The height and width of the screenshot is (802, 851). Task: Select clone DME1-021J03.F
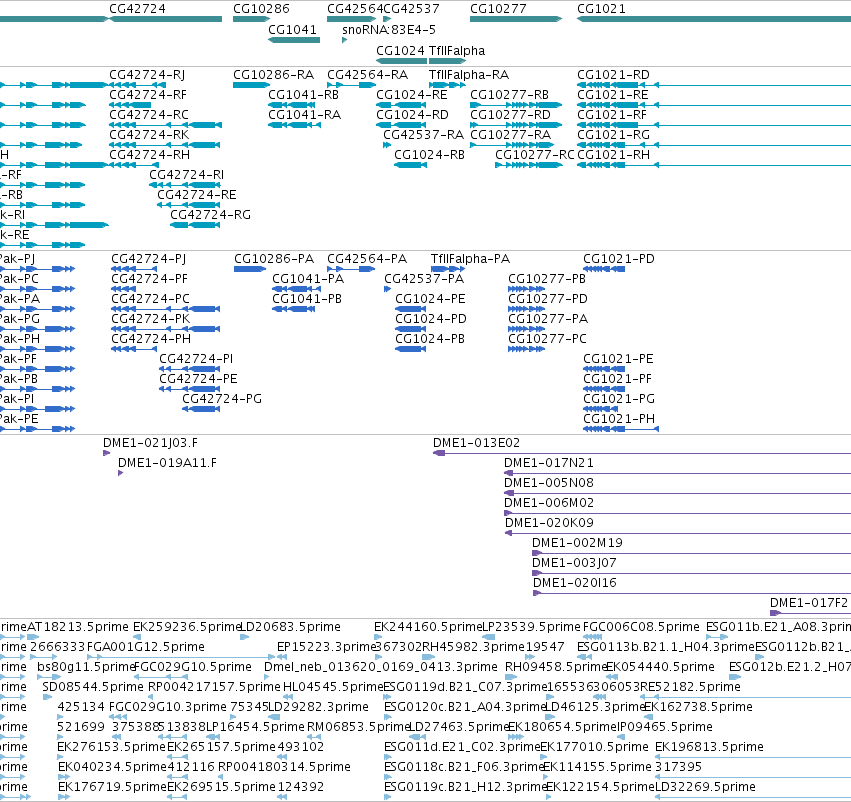click(x=150, y=443)
